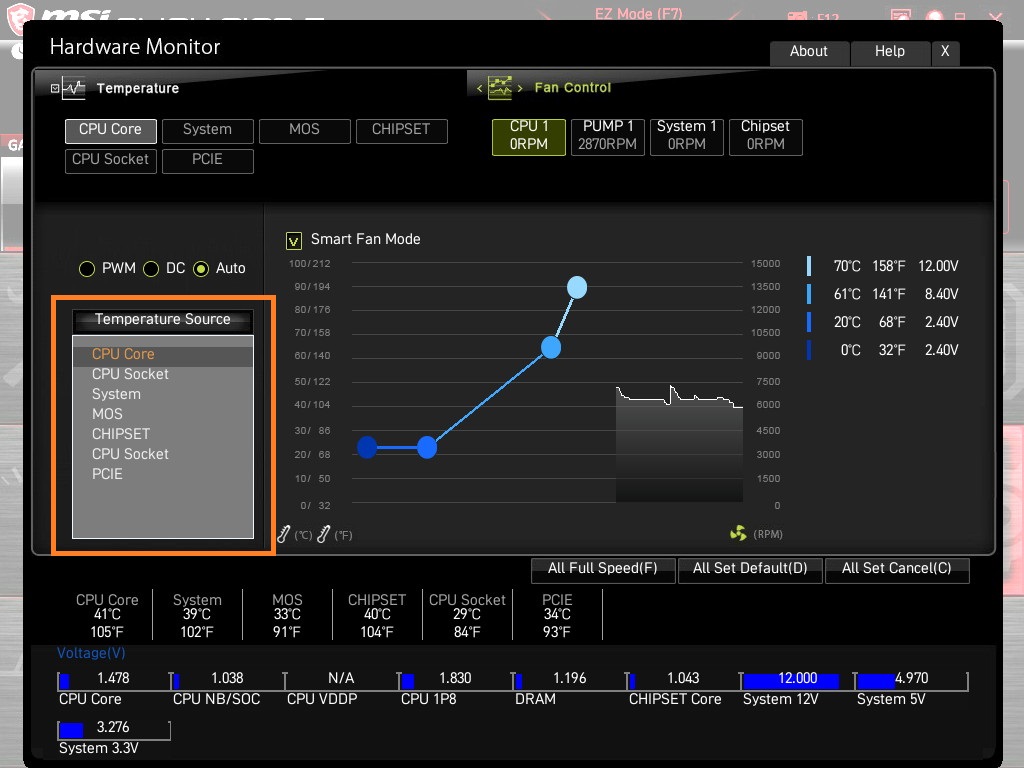Select CPU Core in Temperature Source list
The width and height of the screenshot is (1024, 768).
pos(163,355)
